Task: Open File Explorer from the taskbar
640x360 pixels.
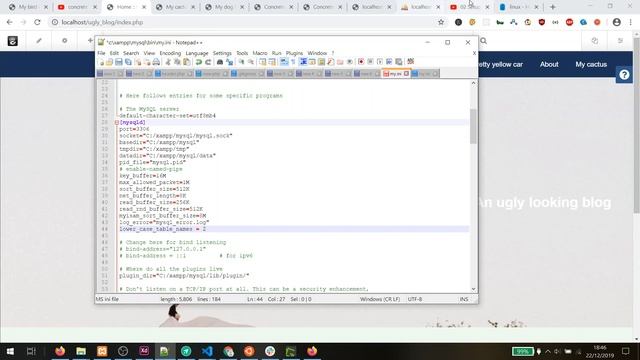Action: (81, 351)
